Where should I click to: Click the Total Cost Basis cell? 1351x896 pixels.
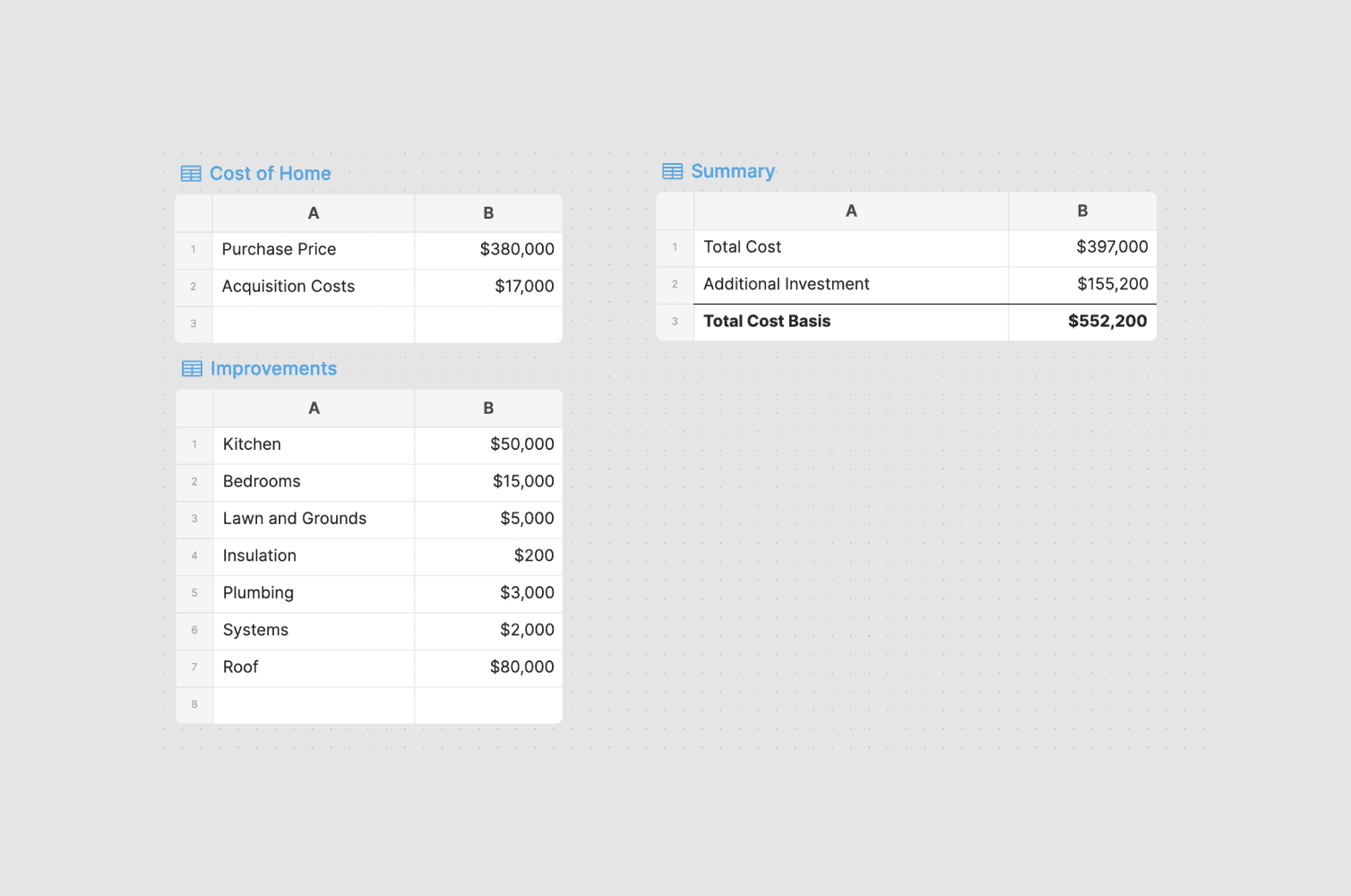(851, 323)
